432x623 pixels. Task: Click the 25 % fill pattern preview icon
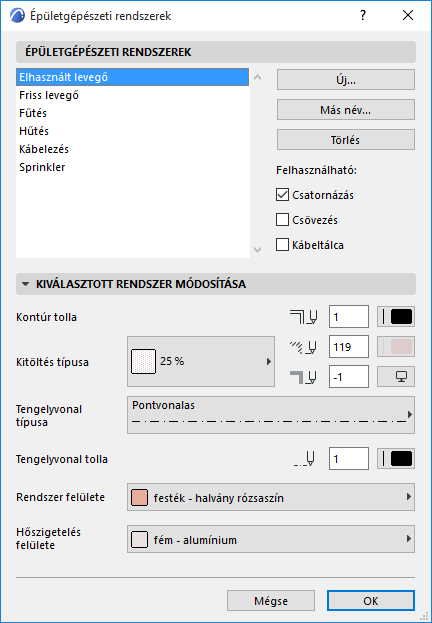coord(143,362)
